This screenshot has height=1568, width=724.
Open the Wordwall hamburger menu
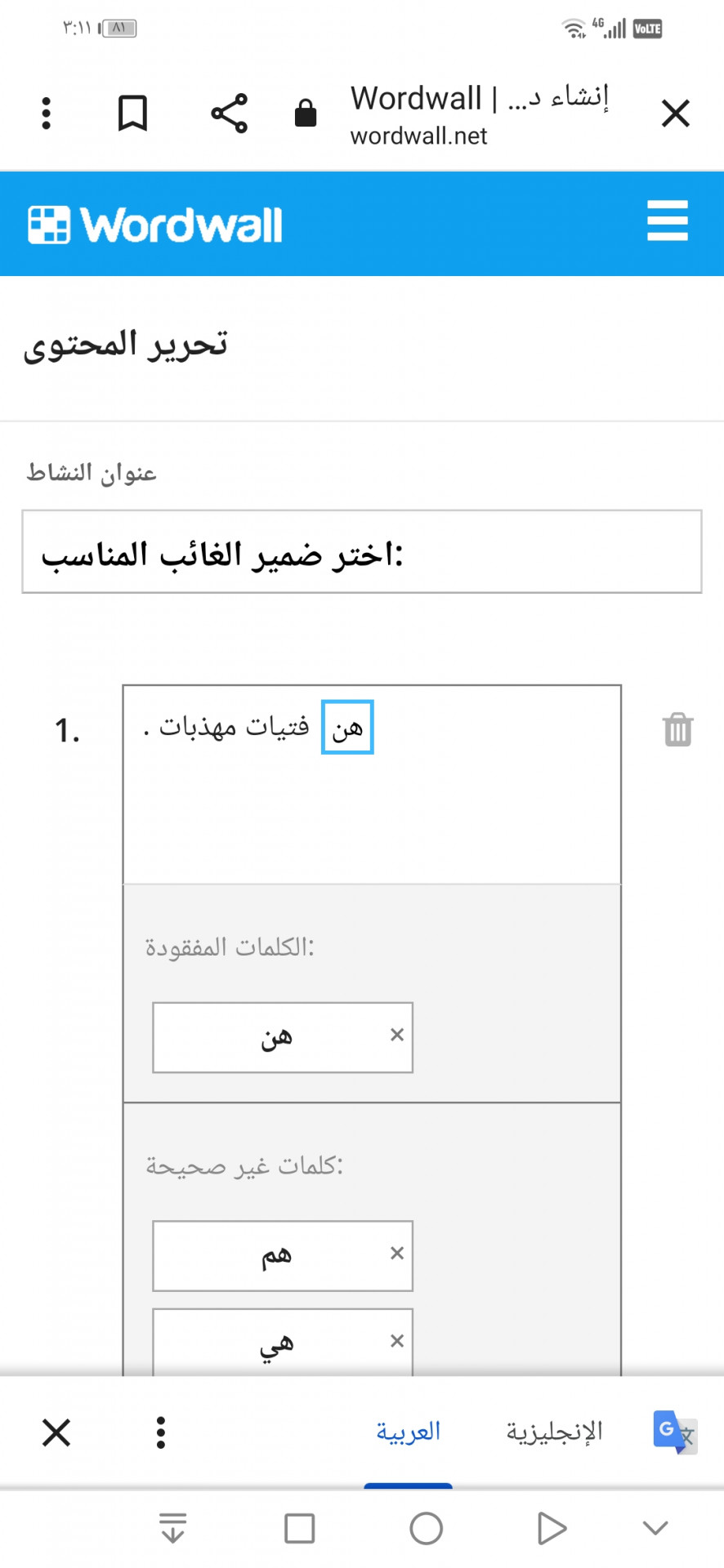pos(667,221)
